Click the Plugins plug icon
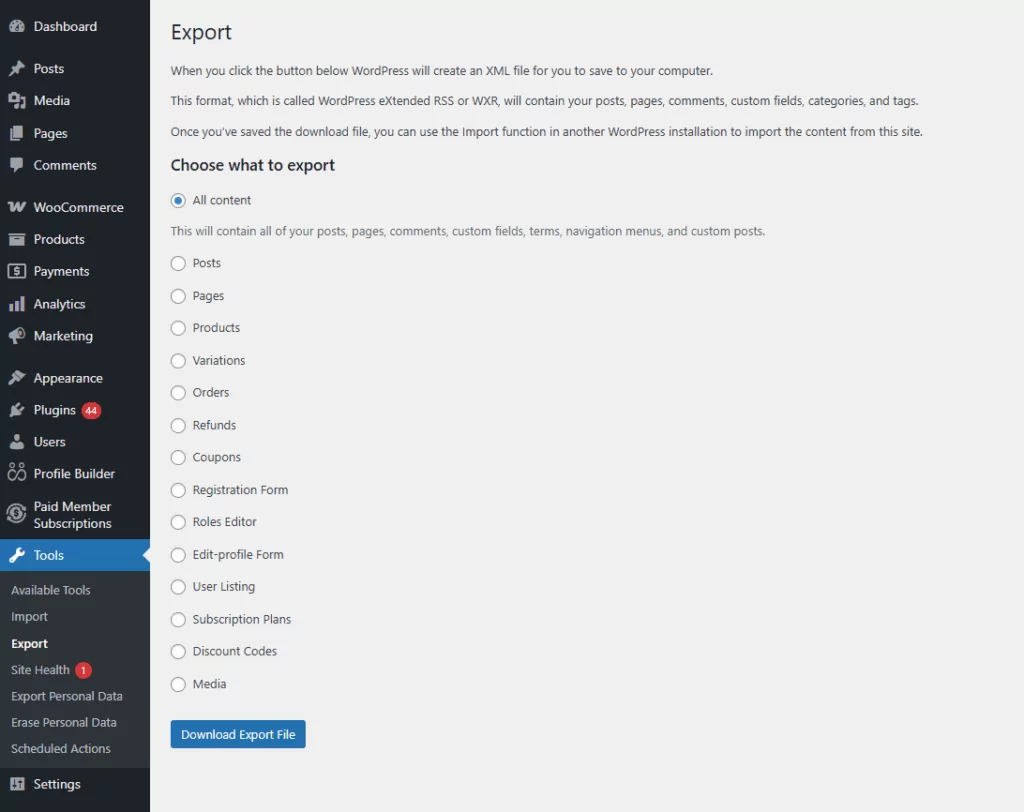This screenshot has height=812, width=1024. [16, 410]
